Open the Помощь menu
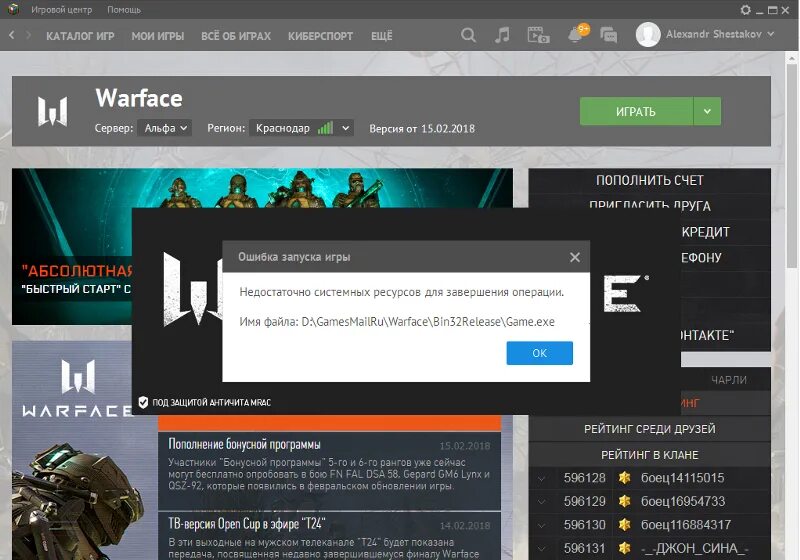The height and width of the screenshot is (560, 800). click(x=124, y=10)
